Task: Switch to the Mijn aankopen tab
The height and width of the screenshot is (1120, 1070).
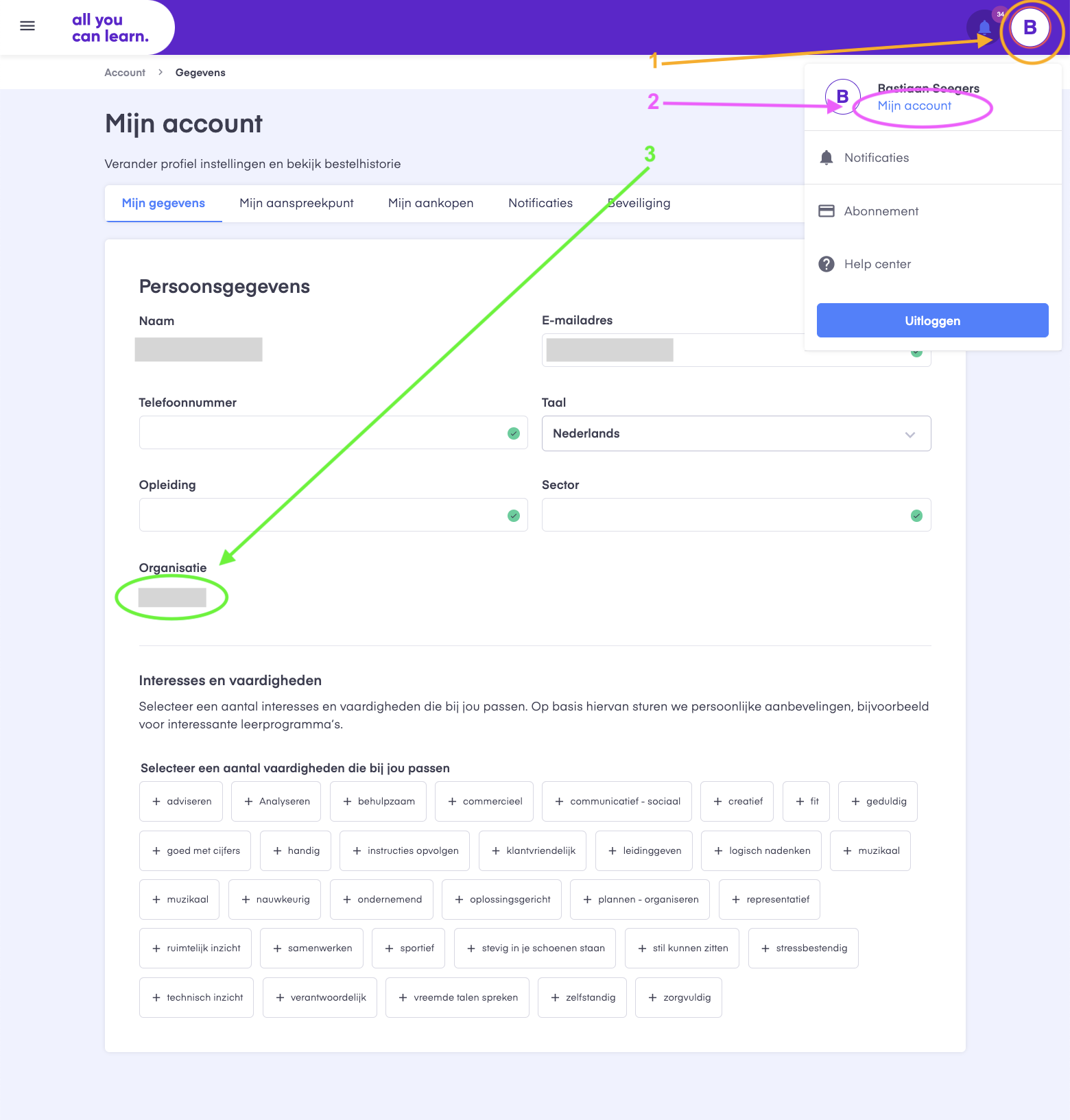Action: click(431, 203)
